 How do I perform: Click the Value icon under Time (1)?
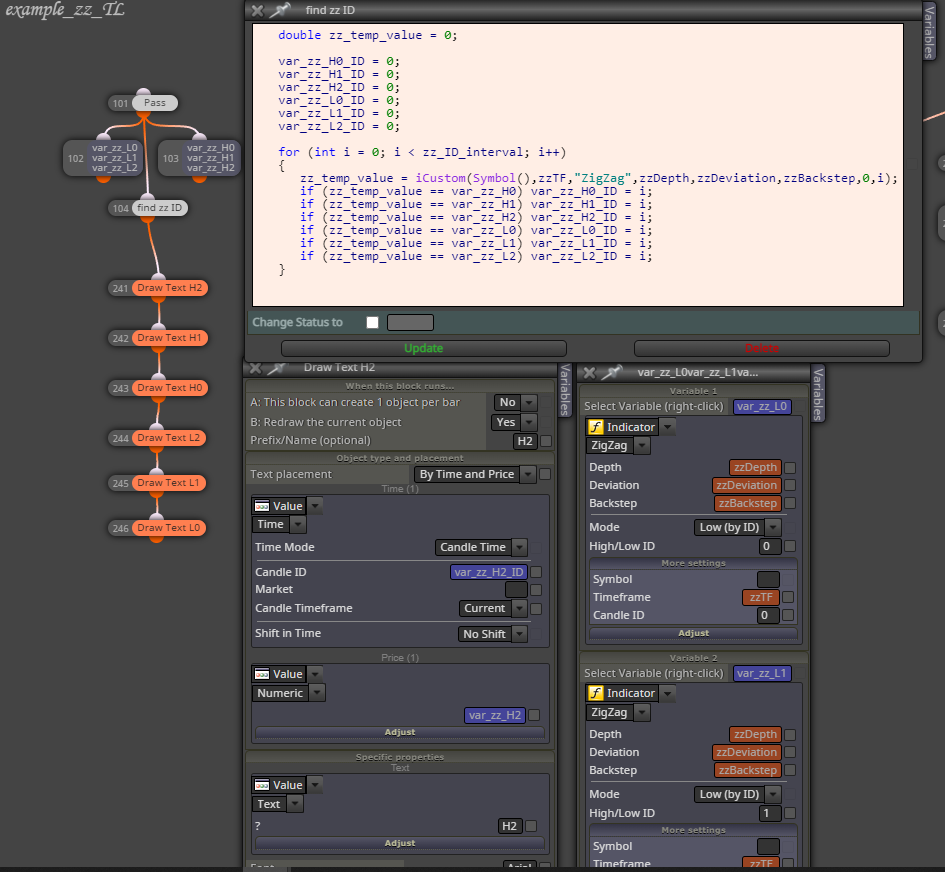coord(262,506)
